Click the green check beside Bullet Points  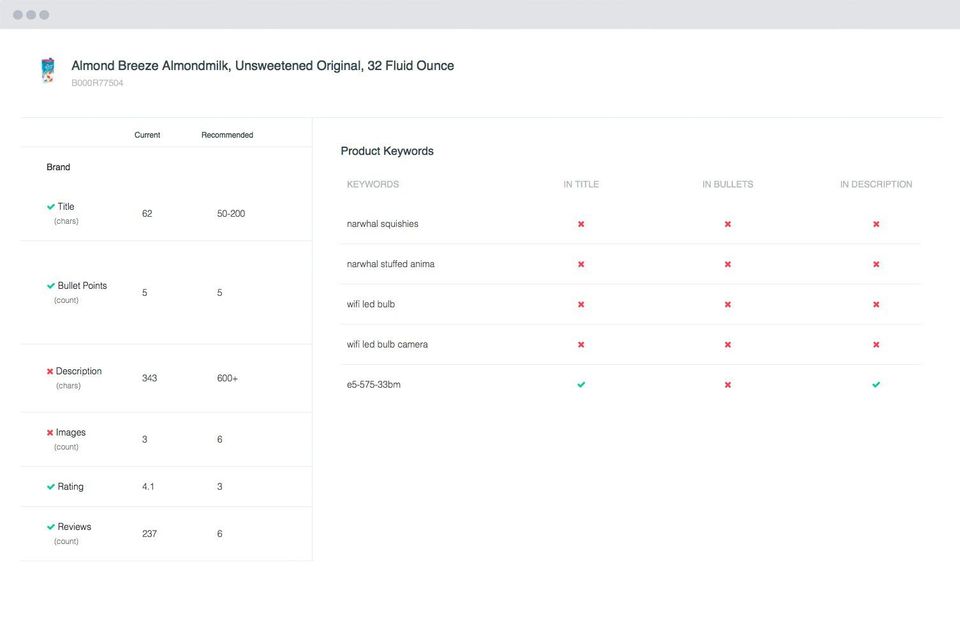pyautogui.click(x=51, y=286)
